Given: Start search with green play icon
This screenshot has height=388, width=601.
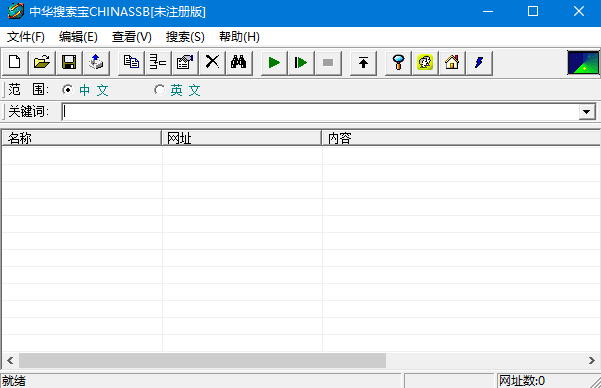Looking at the screenshot, I should tap(274, 62).
